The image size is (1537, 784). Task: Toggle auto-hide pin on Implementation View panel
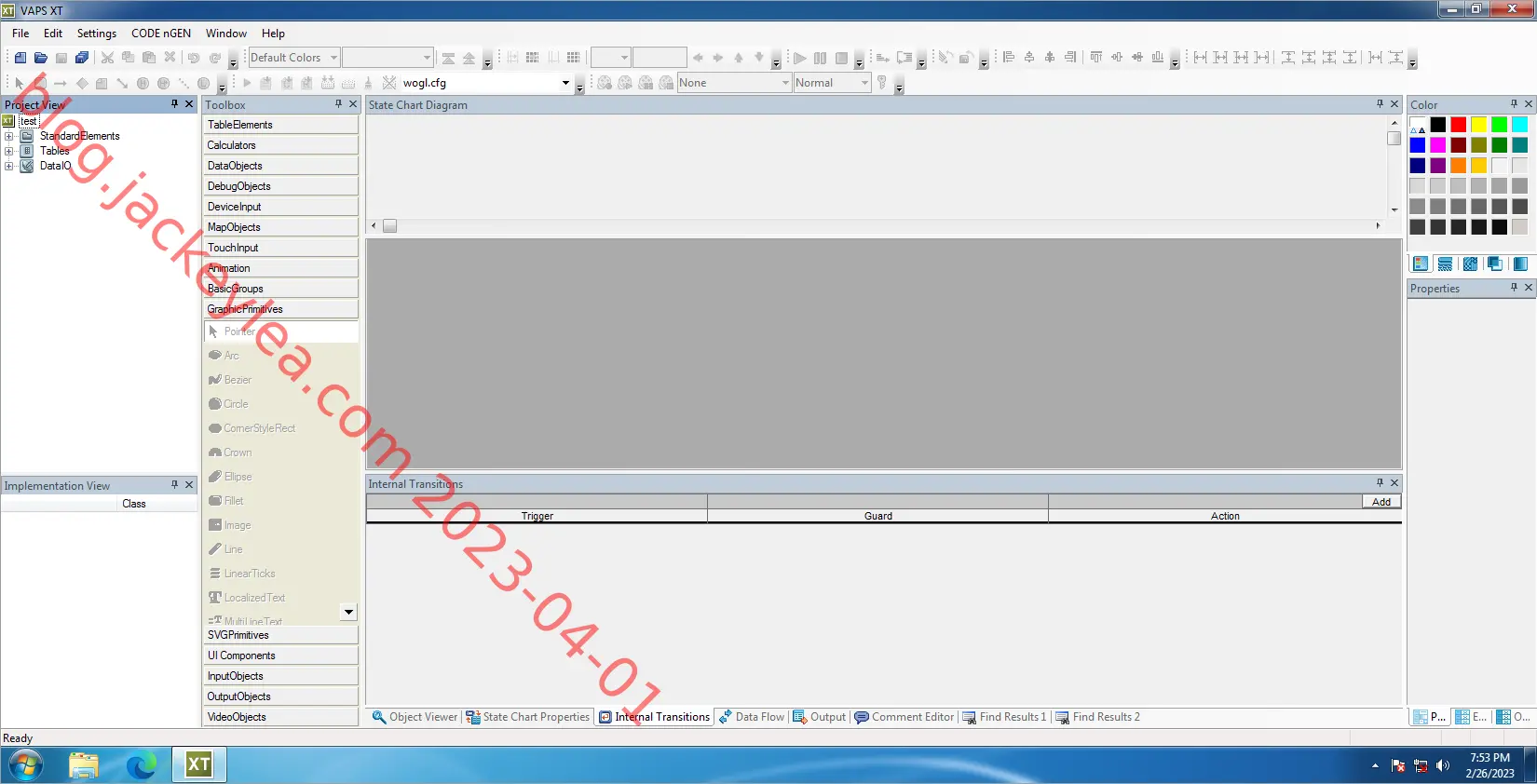(174, 485)
